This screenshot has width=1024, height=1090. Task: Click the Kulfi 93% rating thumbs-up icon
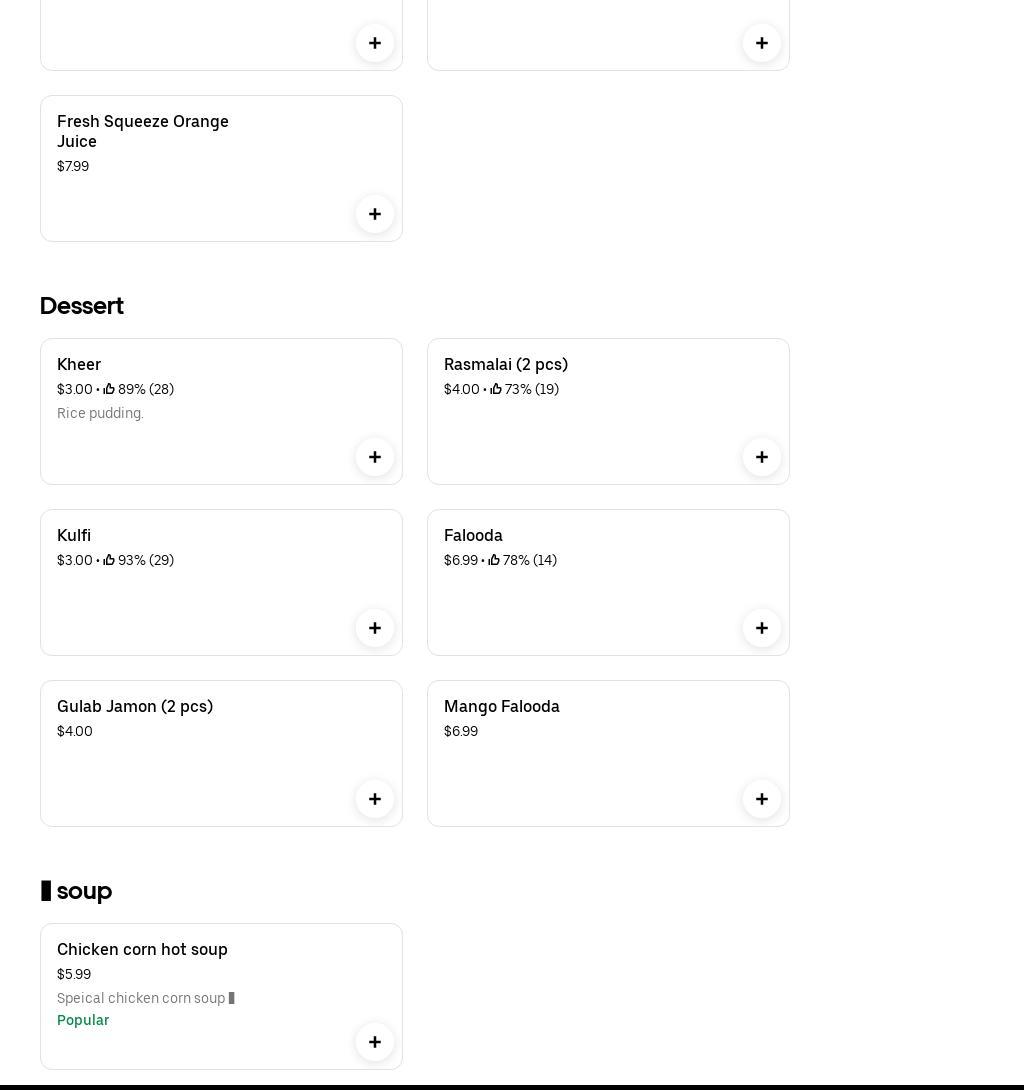(109, 560)
